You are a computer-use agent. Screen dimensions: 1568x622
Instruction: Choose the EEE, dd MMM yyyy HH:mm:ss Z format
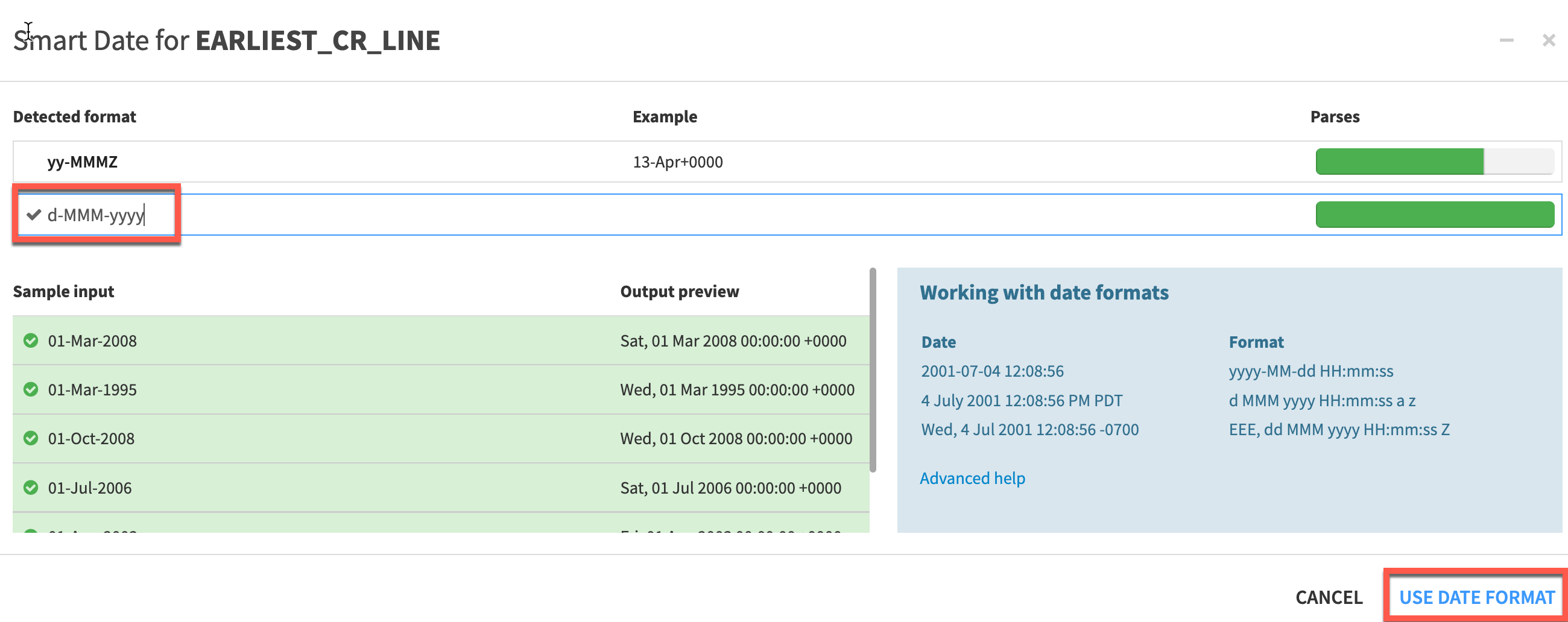(1338, 430)
